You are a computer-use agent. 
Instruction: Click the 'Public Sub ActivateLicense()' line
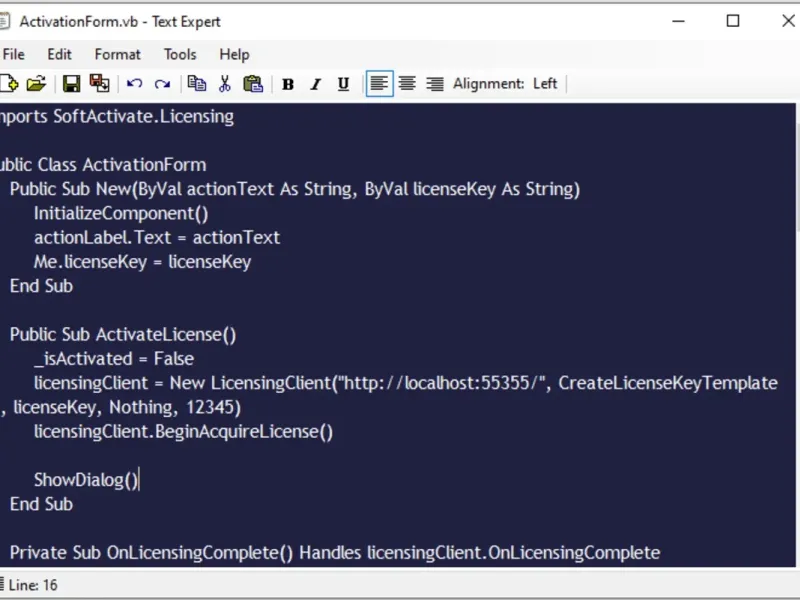[x=123, y=335]
